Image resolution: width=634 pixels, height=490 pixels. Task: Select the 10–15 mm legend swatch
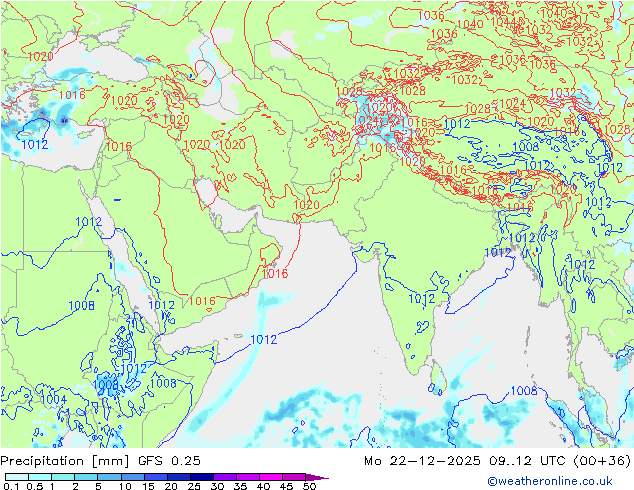coord(132,477)
